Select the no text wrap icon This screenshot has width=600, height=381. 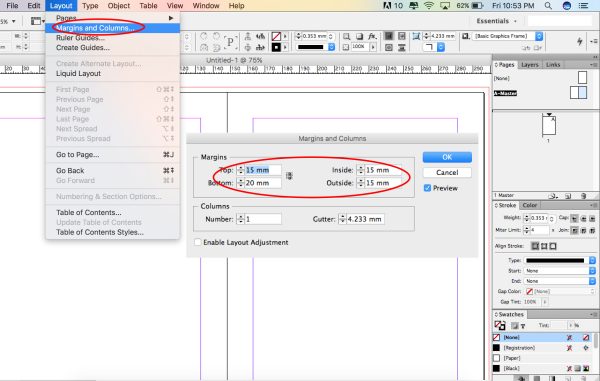(x=389, y=36)
